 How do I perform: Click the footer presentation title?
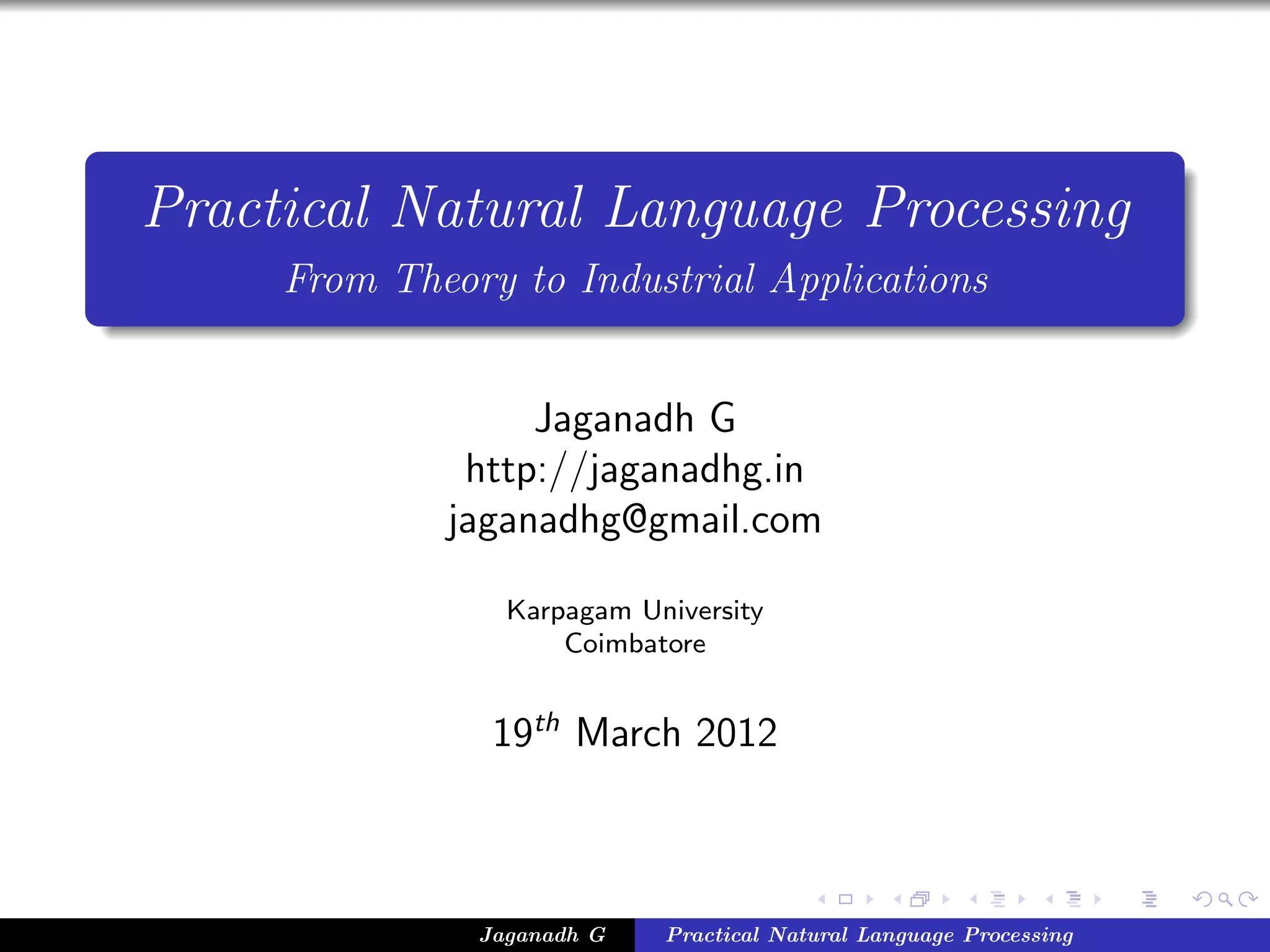click(x=869, y=935)
